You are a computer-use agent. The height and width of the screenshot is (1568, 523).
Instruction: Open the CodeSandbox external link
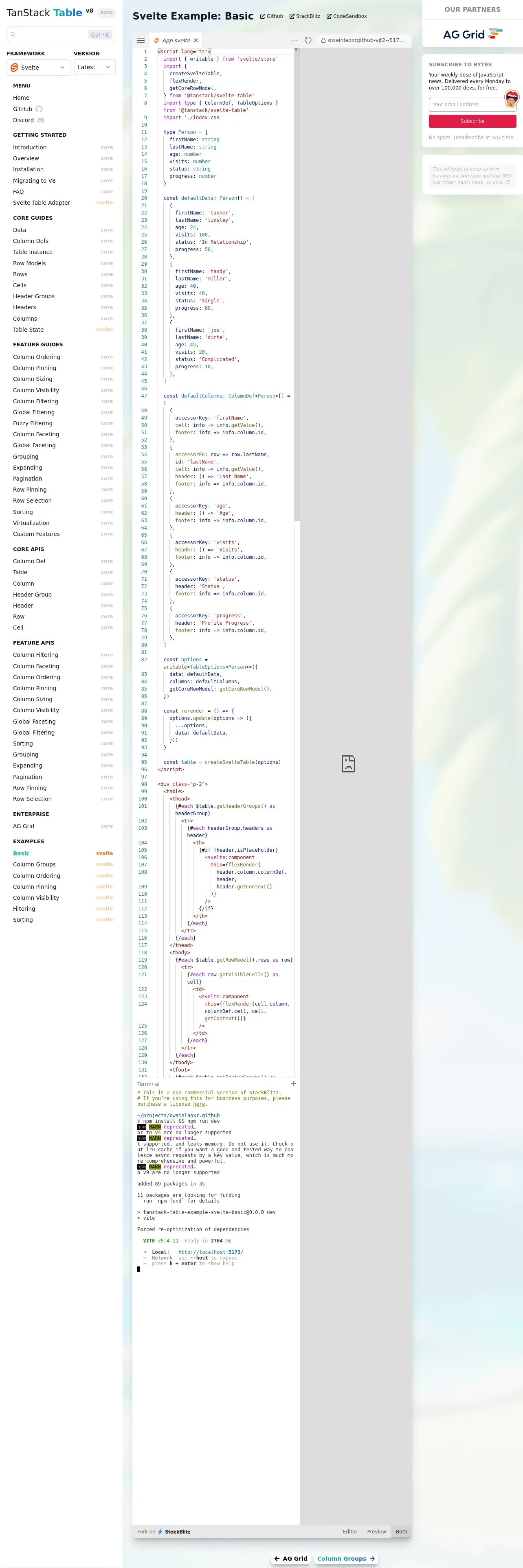(346, 16)
